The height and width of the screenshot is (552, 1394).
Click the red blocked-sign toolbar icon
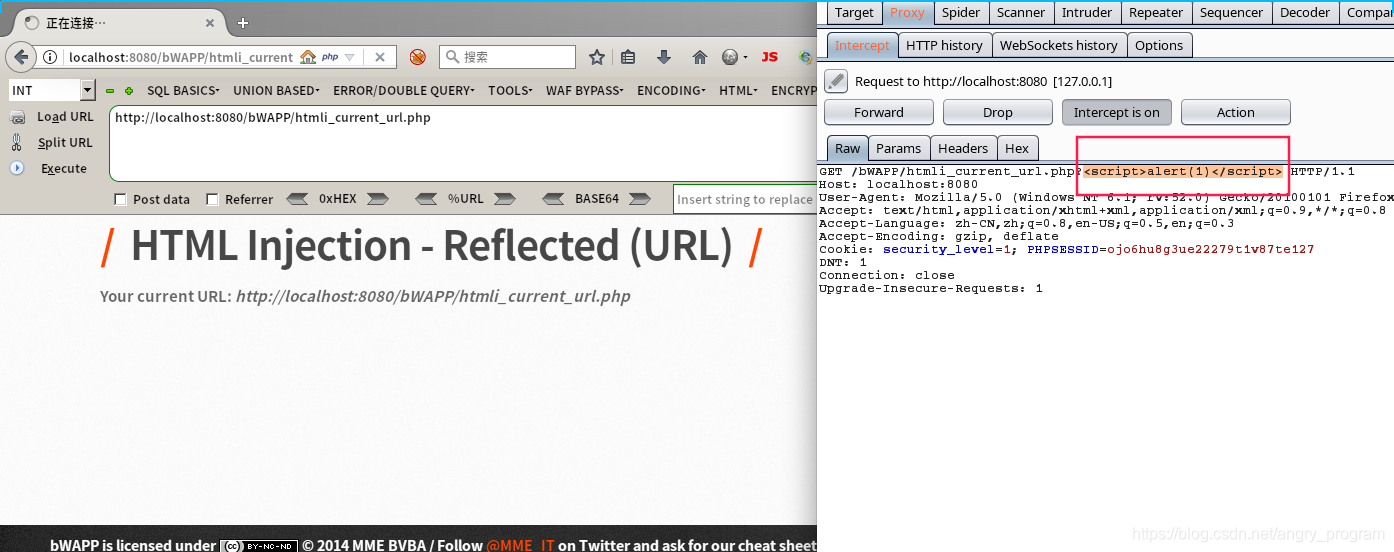click(418, 57)
